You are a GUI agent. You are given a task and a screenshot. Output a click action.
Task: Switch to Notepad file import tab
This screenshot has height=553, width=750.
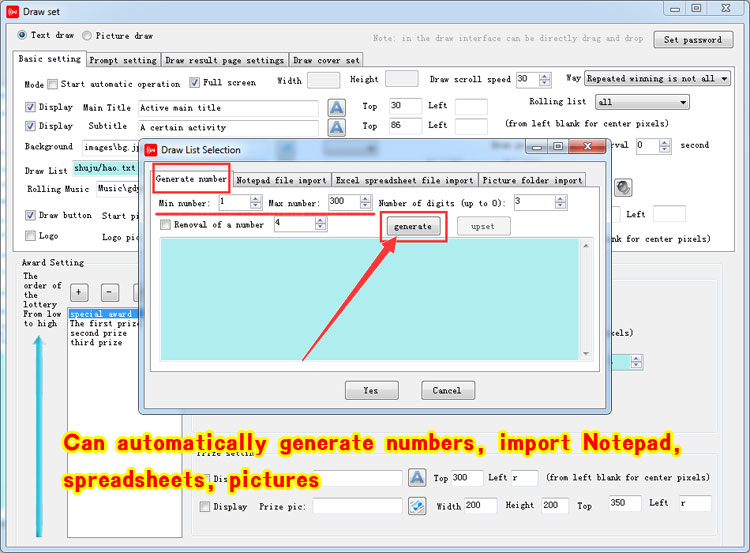point(281,180)
